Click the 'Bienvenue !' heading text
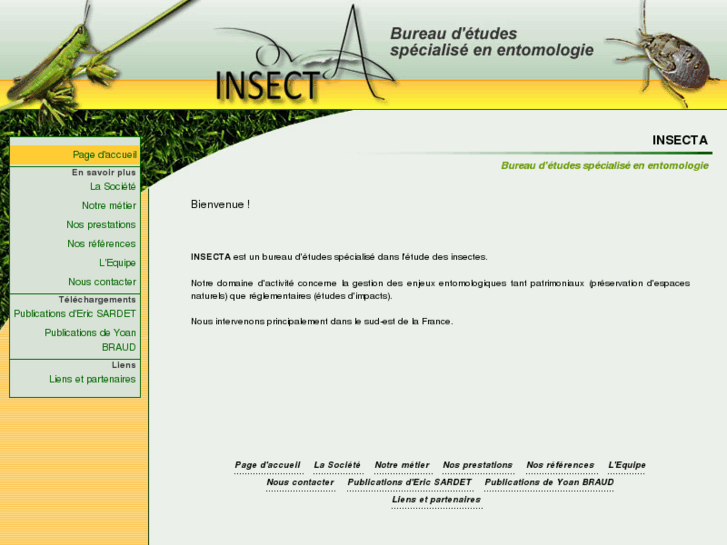Image resolution: width=727 pixels, height=545 pixels. (x=220, y=204)
